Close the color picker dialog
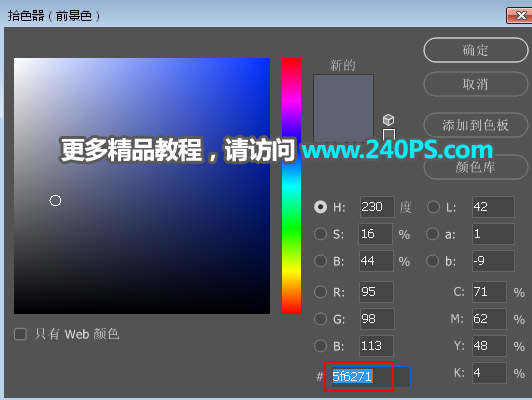The image size is (532, 400). (519, 16)
